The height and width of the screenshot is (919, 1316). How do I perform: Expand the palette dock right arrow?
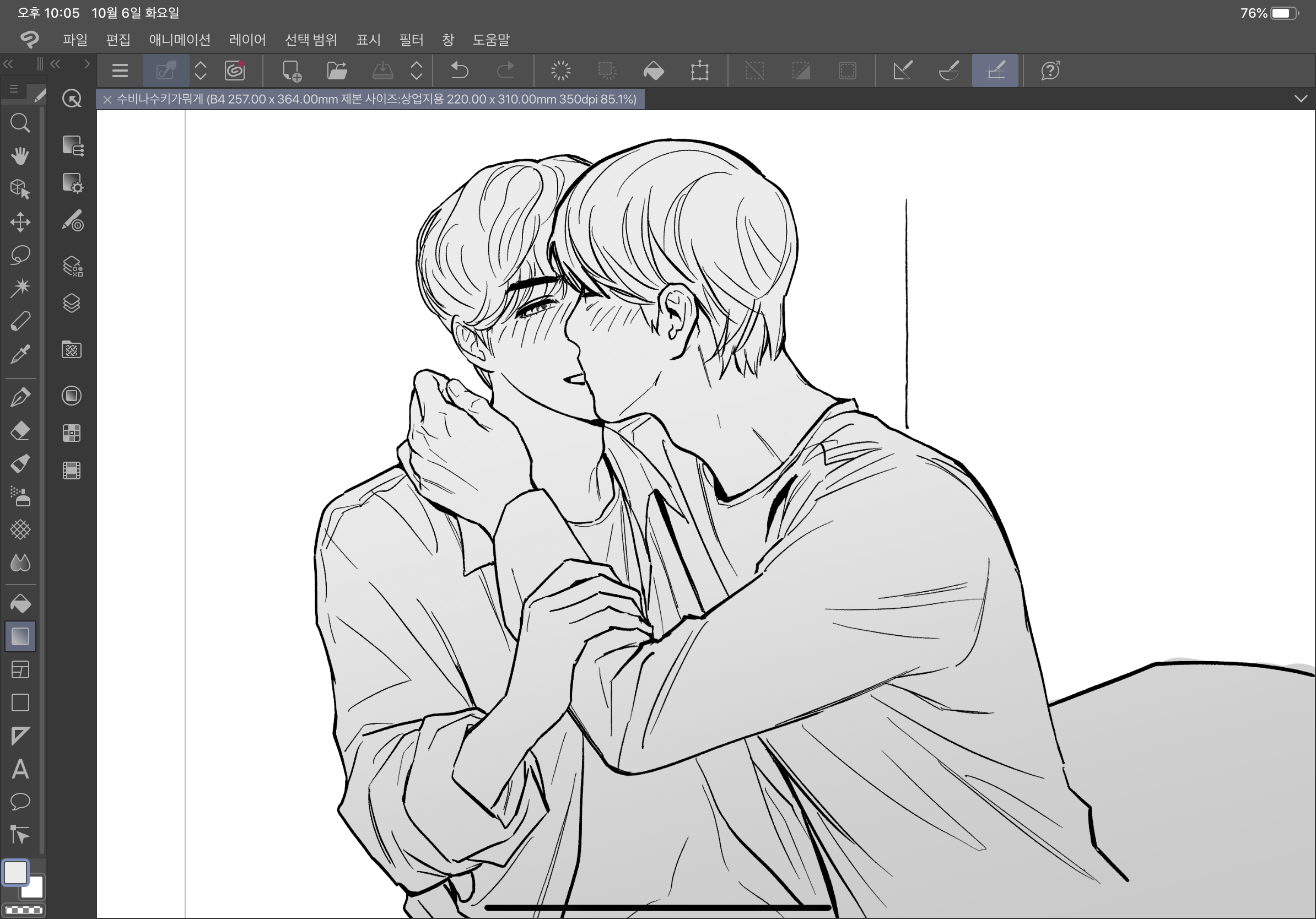tap(87, 64)
